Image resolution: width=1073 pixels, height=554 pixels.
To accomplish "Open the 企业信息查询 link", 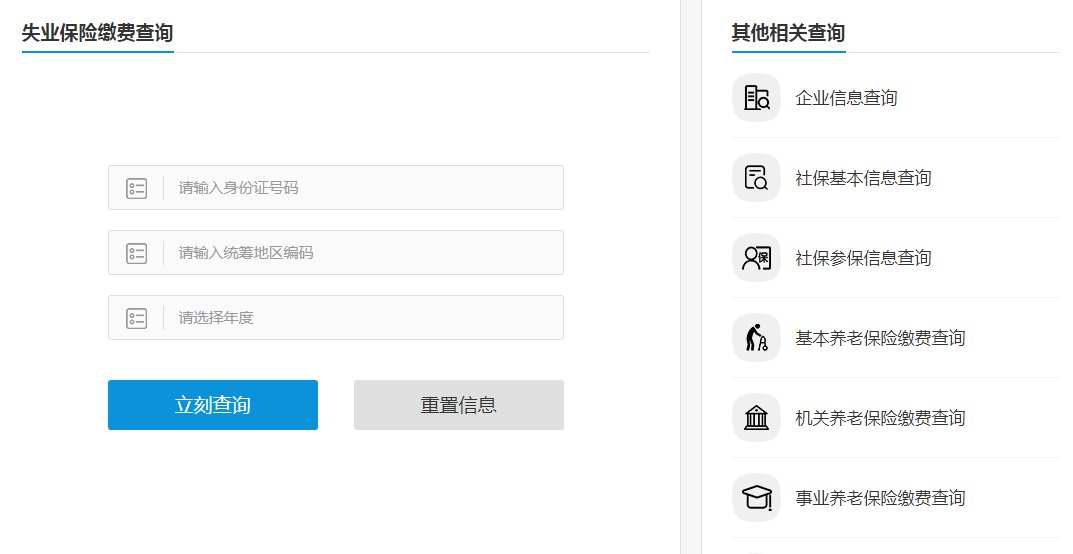I will coord(846,98).
